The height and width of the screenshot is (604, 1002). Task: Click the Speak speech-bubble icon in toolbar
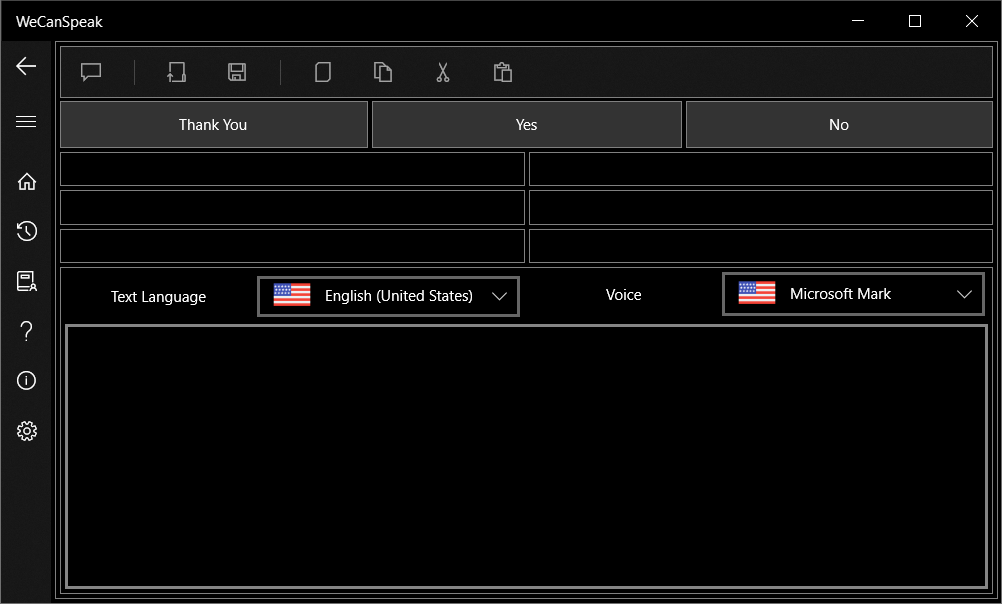click(91, 72)
